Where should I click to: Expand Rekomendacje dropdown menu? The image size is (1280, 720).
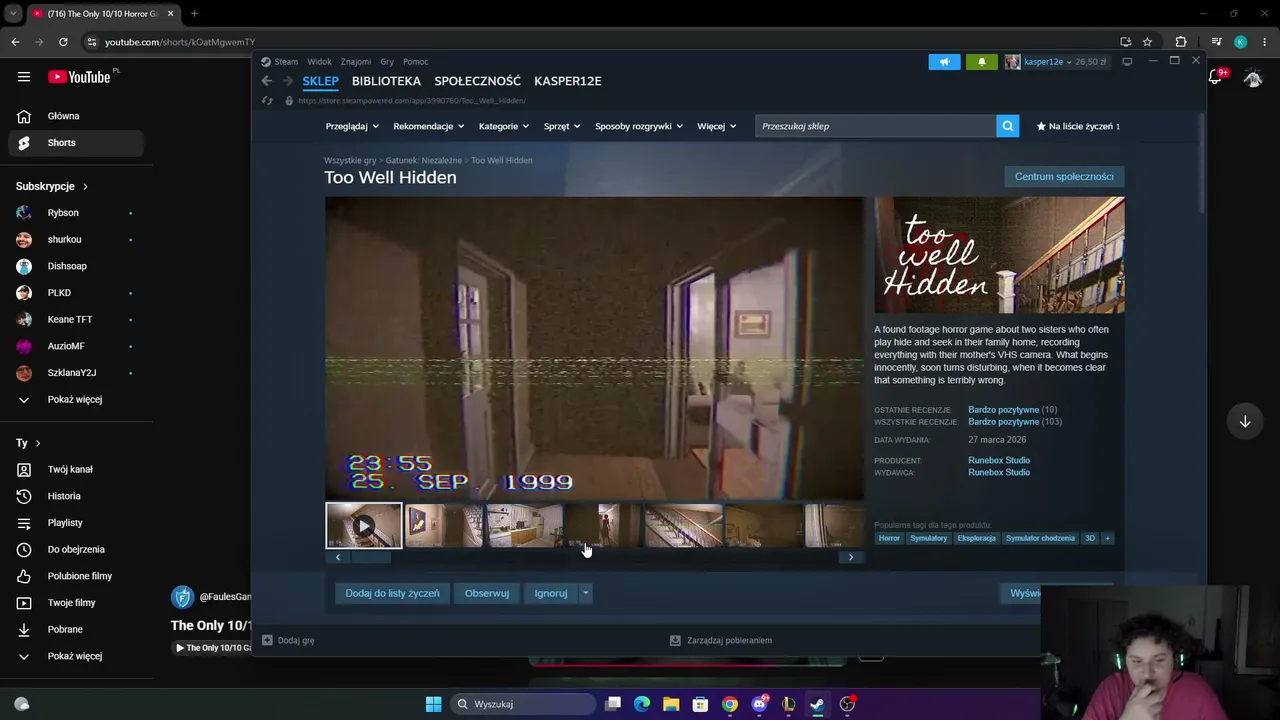[429, 126]
